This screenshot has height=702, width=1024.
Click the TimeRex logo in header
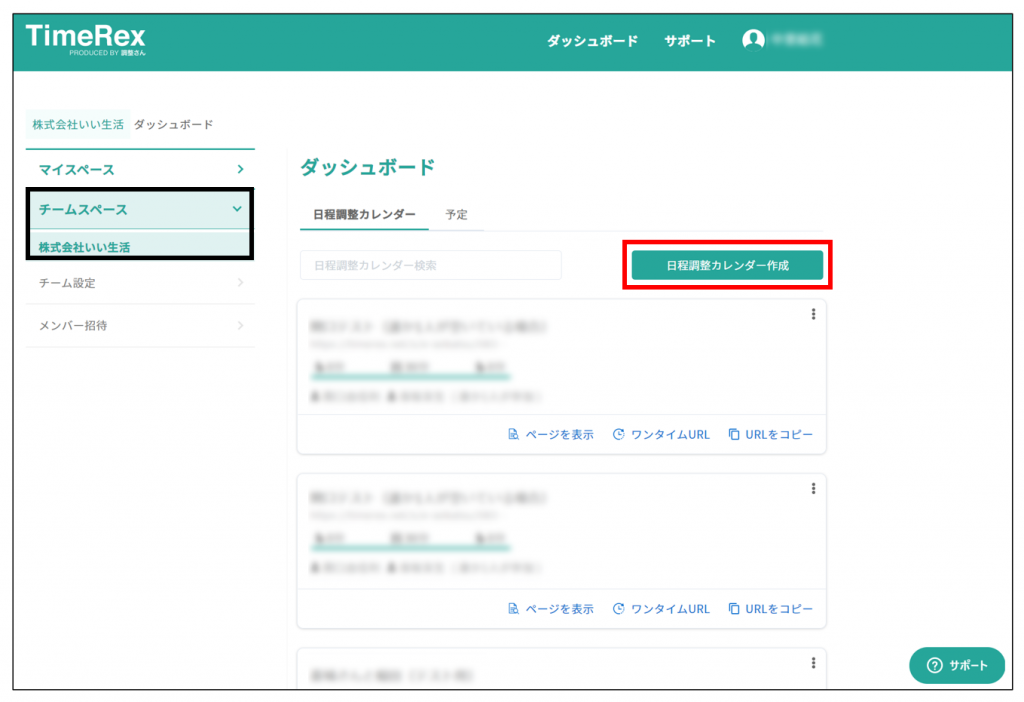(86, 40)
